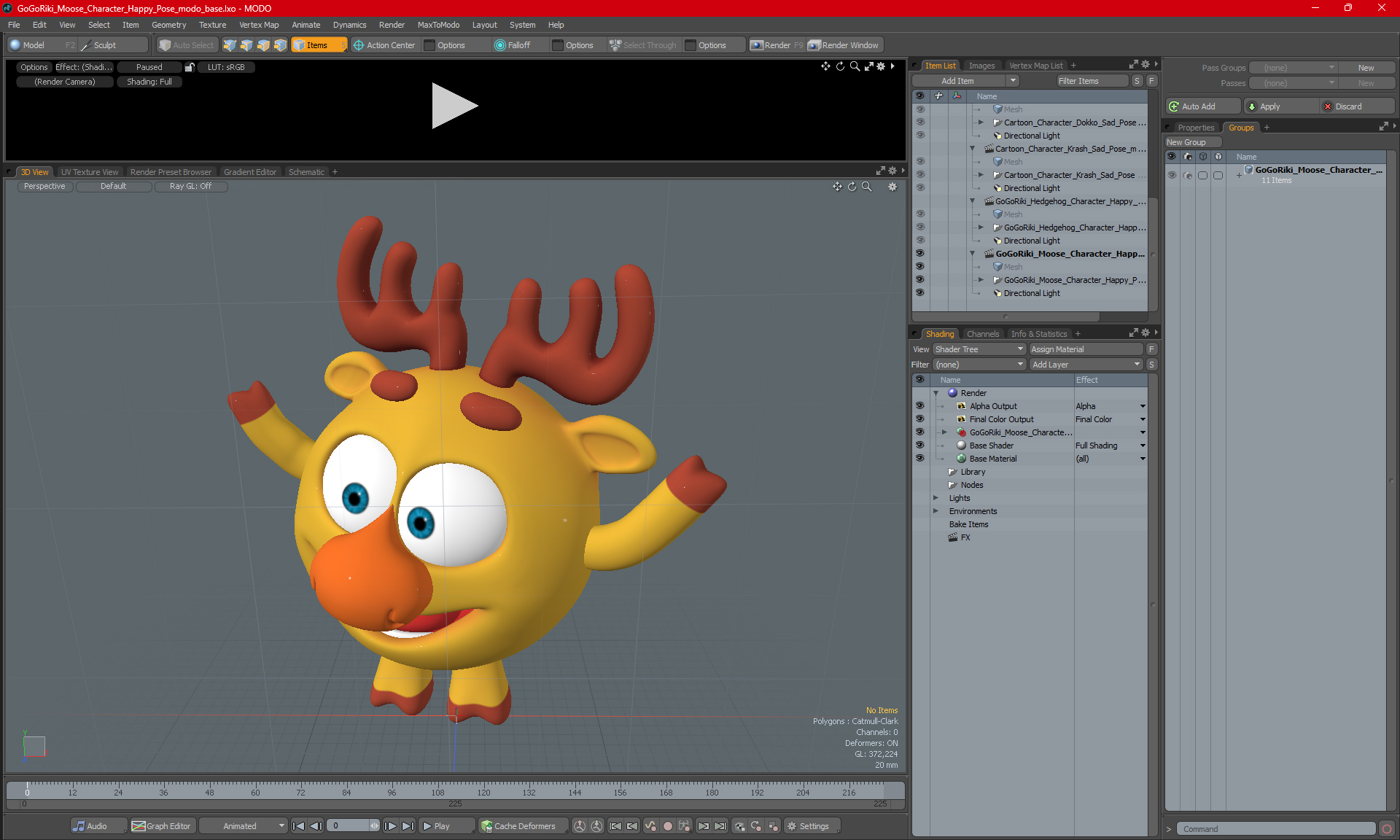Screen dimensions: 1400x840
Task: Toggle visibility of GoGoRiki_Moose group in Groups panel
Action: (1172, 175)
